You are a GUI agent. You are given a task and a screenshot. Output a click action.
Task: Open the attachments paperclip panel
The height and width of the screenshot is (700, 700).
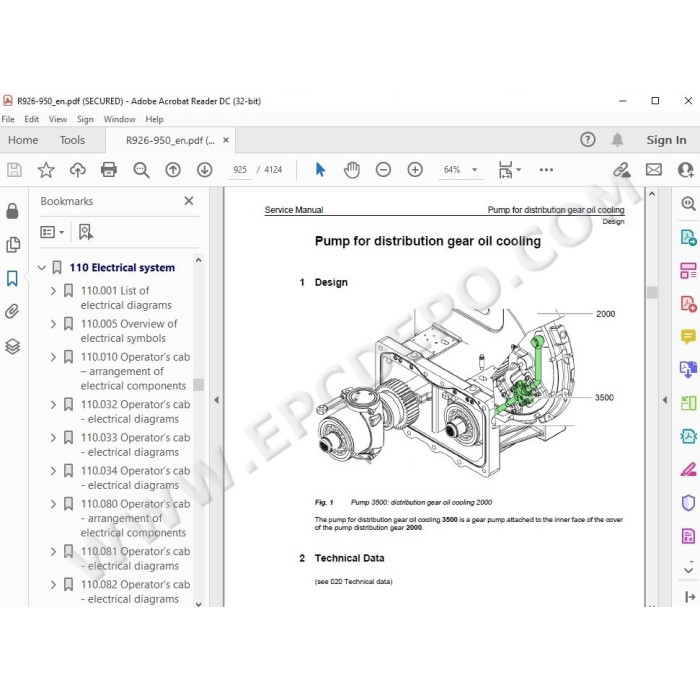pos(12,311)
